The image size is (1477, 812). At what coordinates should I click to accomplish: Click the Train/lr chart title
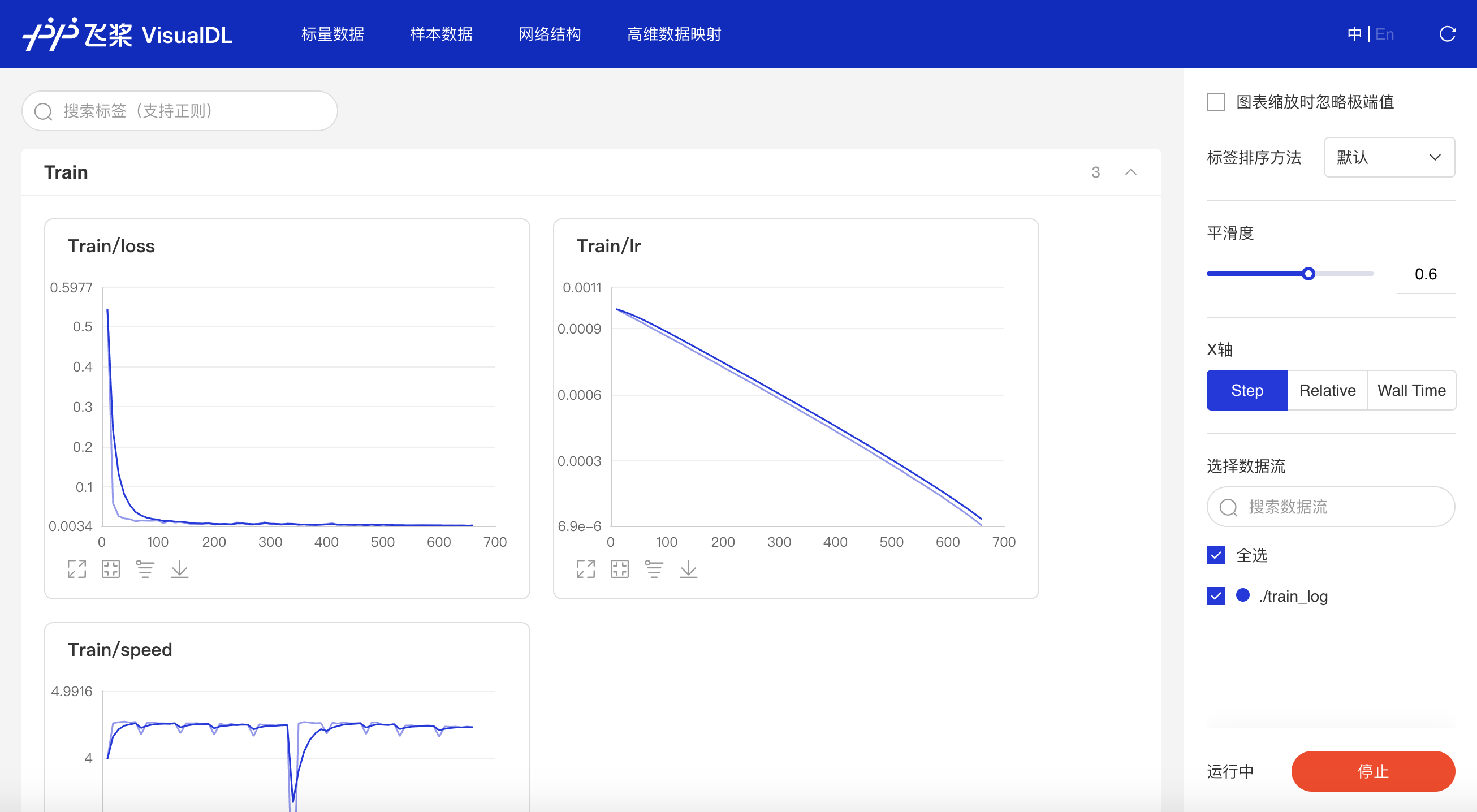coord(608,246)
